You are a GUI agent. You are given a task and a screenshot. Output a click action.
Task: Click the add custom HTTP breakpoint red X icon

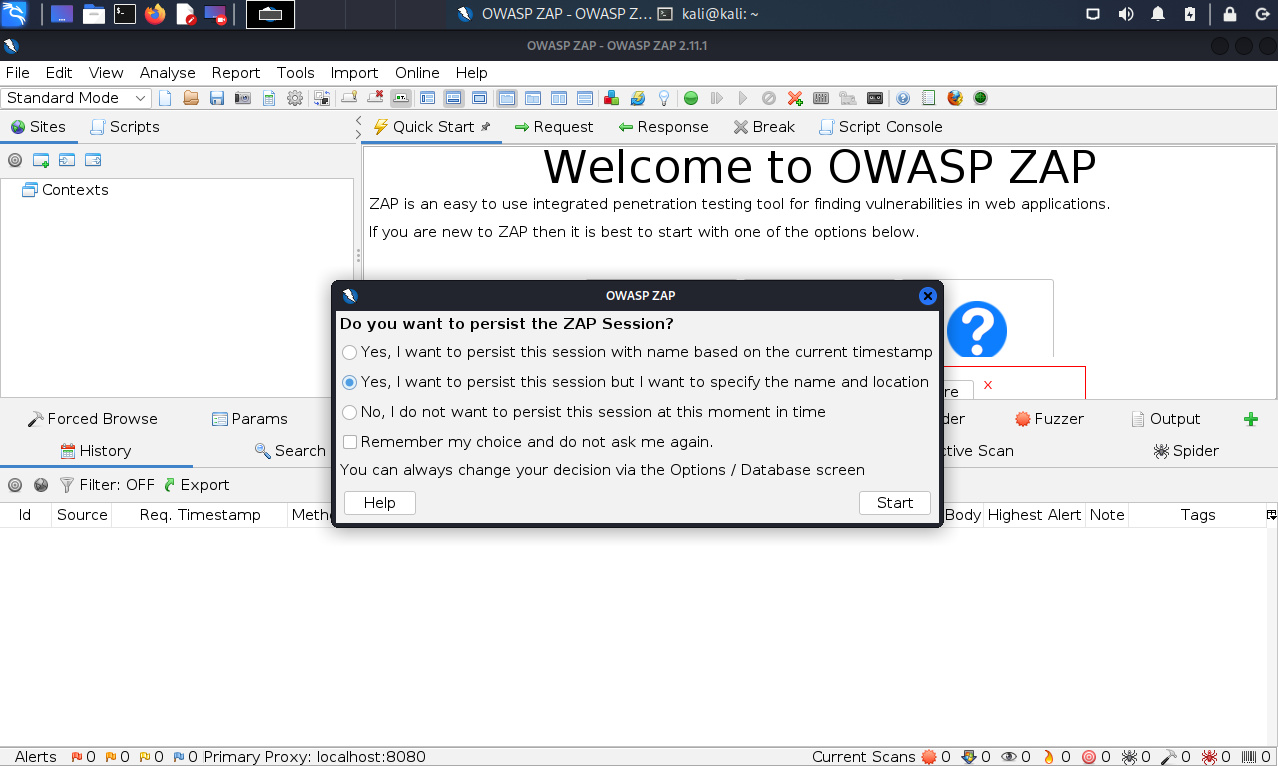click(x=795, y=98)
